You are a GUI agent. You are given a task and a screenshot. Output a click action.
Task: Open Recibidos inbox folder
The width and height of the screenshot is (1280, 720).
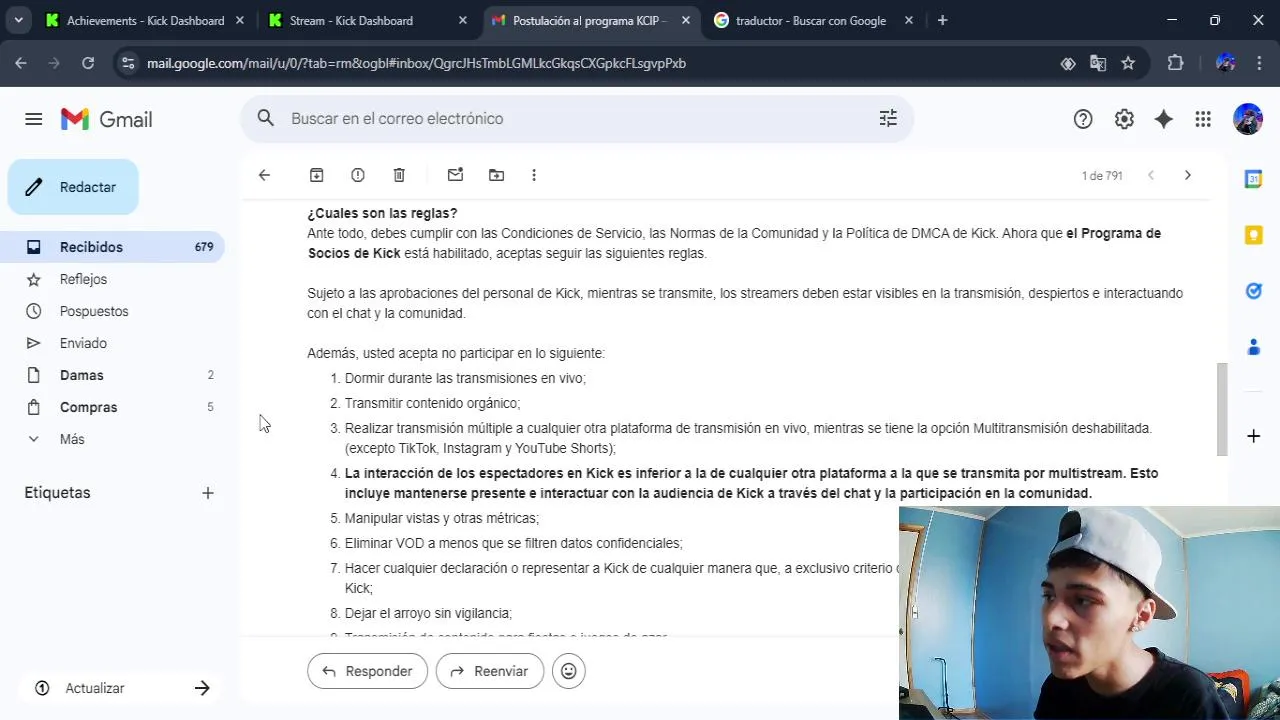point(112,247)
